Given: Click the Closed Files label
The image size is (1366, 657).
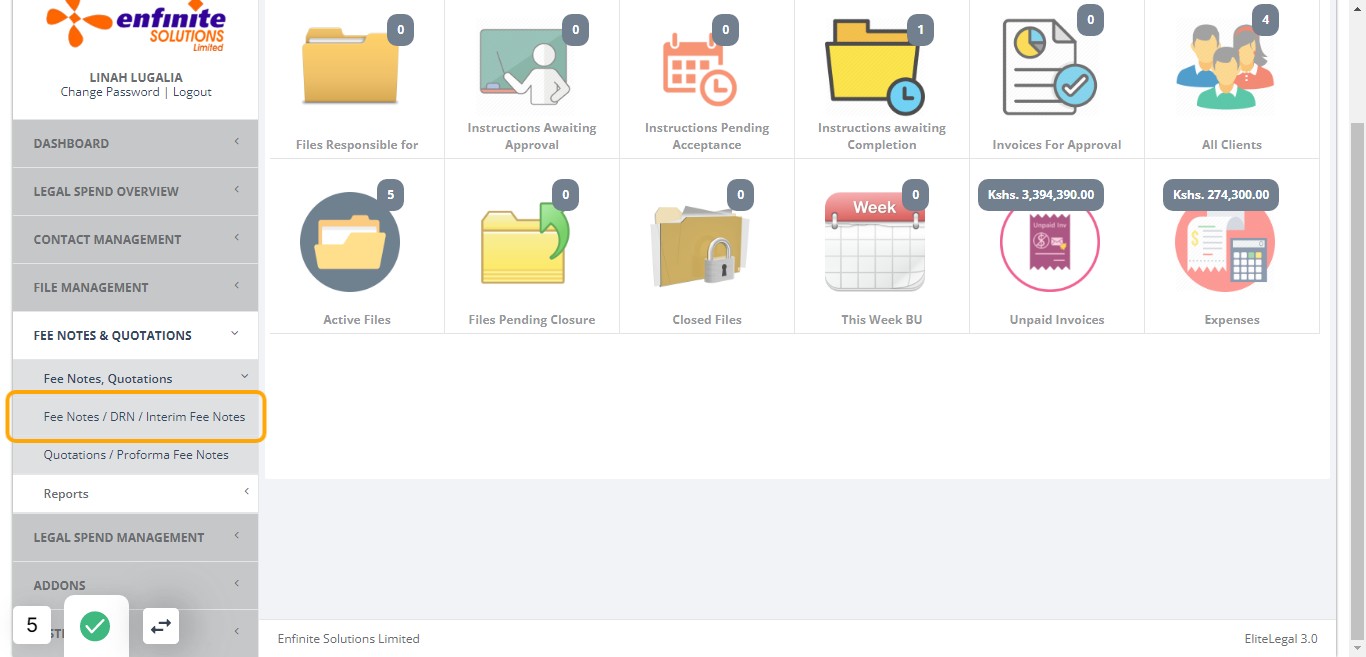Looking at the screenshot, I should (707, 320).
